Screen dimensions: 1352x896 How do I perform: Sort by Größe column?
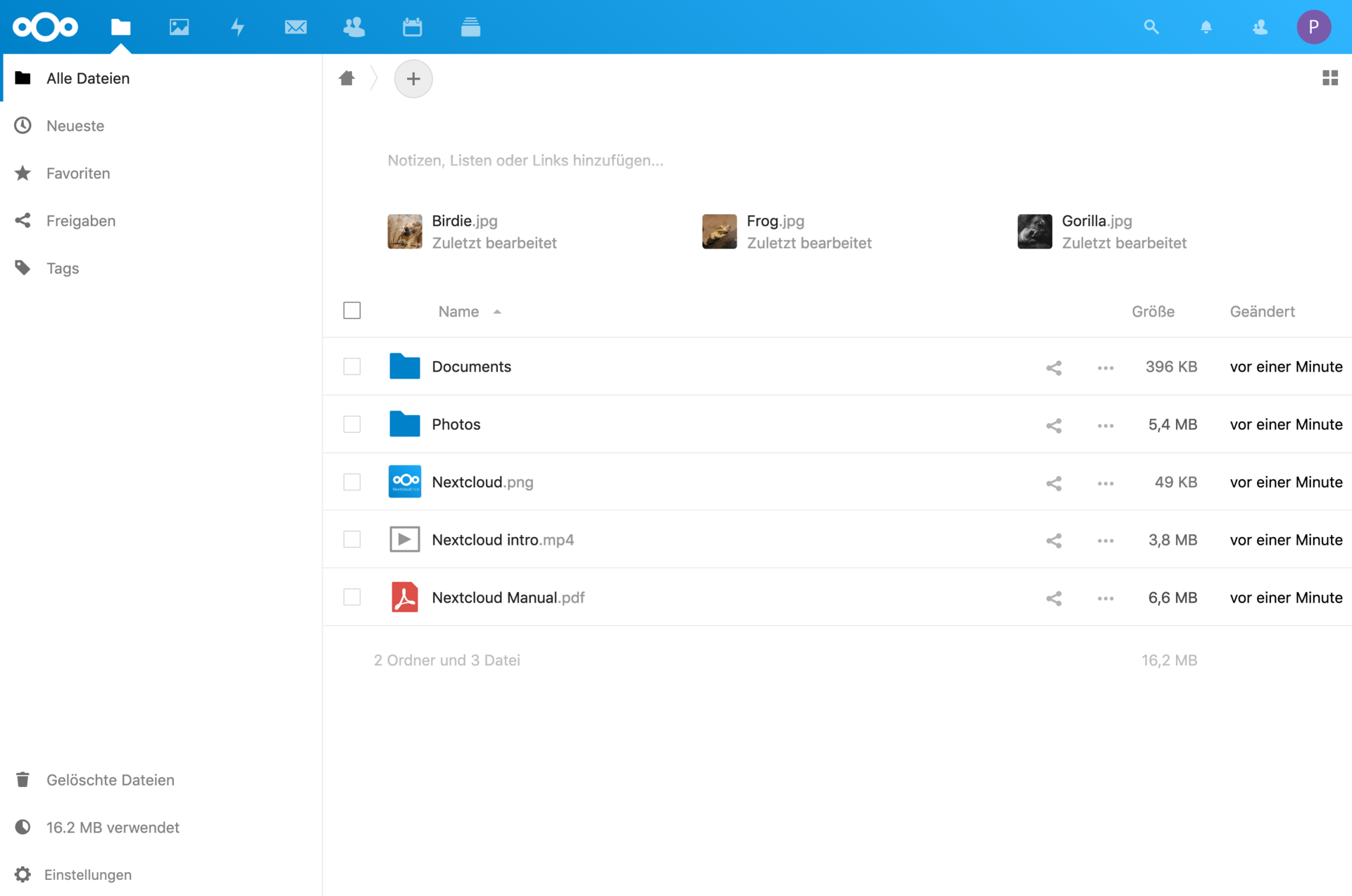click(x=1153, y=311)
